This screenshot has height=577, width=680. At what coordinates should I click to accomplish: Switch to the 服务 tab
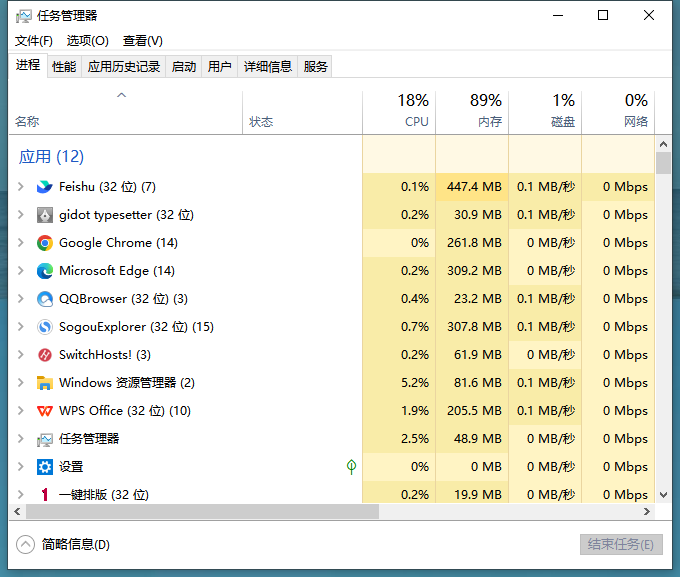click(315, 67)
